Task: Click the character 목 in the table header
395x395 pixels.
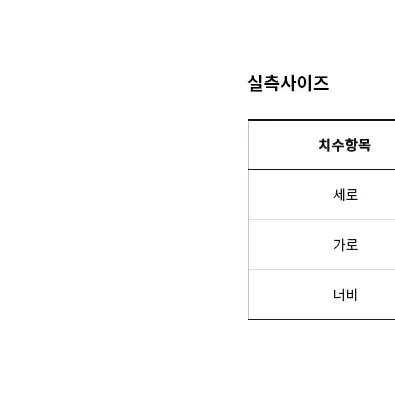Action: tap(364, 145)
